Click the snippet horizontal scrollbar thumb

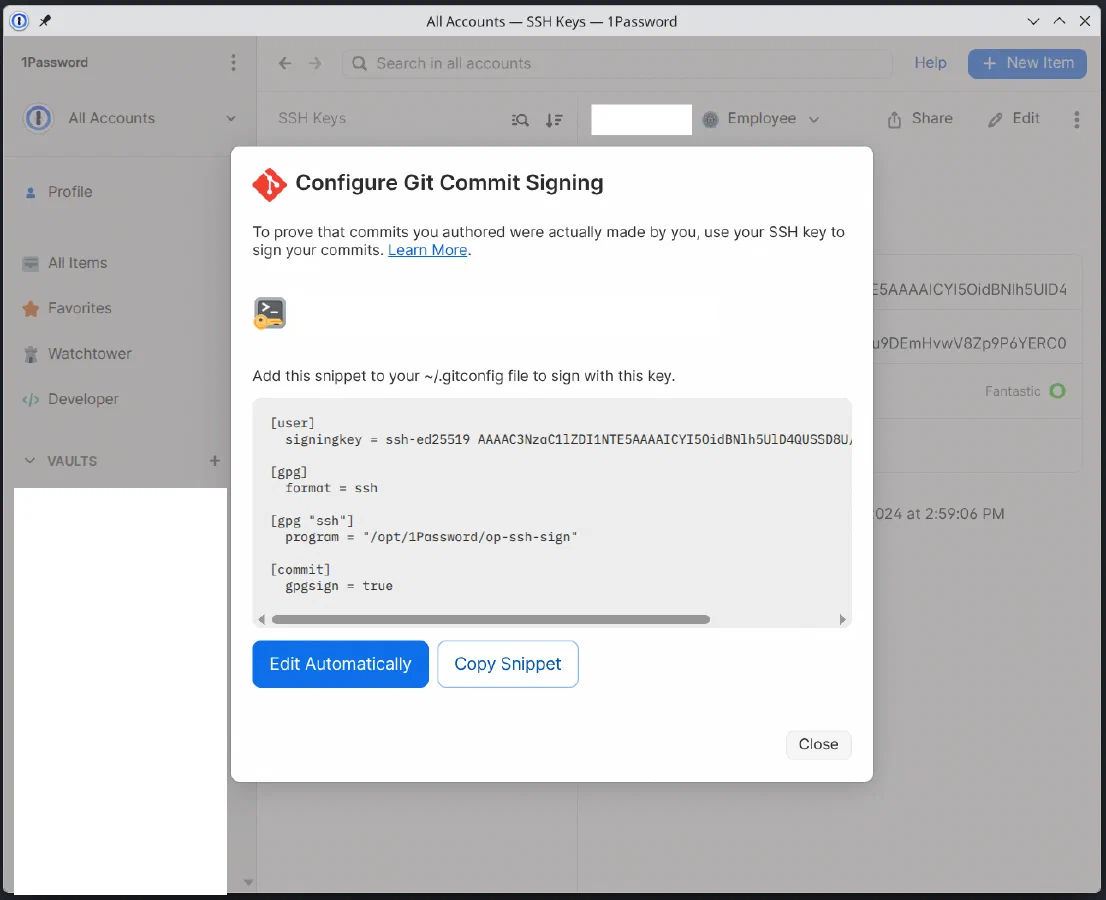click(491, 619)
